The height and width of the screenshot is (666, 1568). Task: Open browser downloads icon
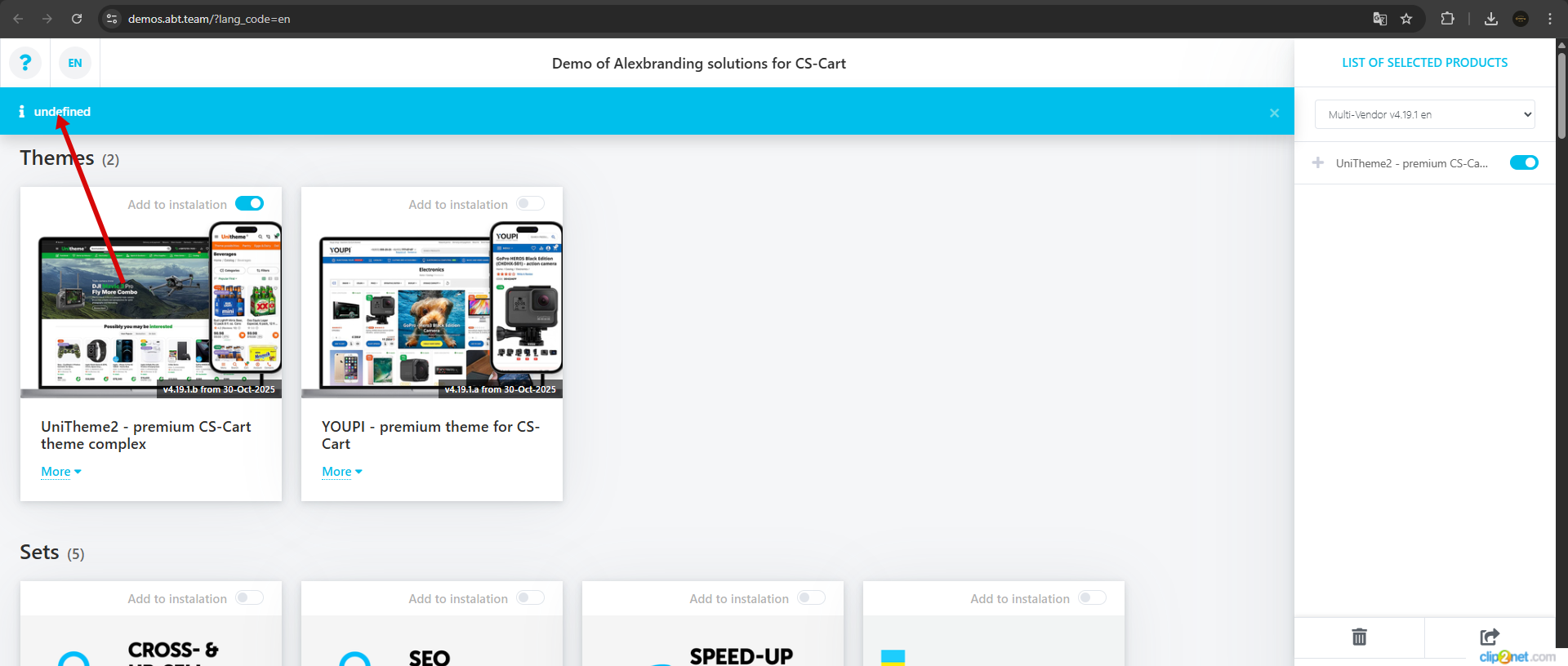1491,19
